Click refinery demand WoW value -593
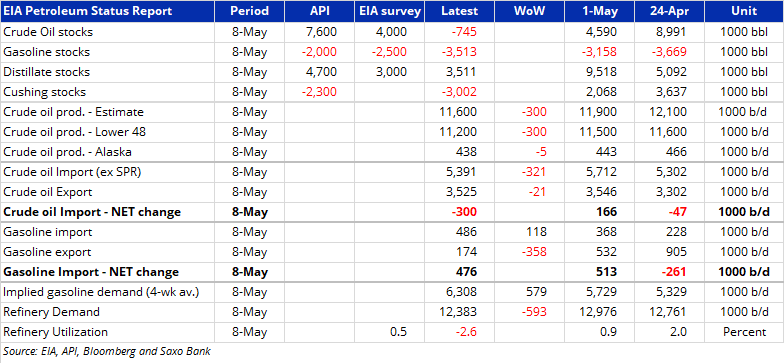The height and width of the screenshot is (363, 784). pyautogui.click(x=534, y=312)
